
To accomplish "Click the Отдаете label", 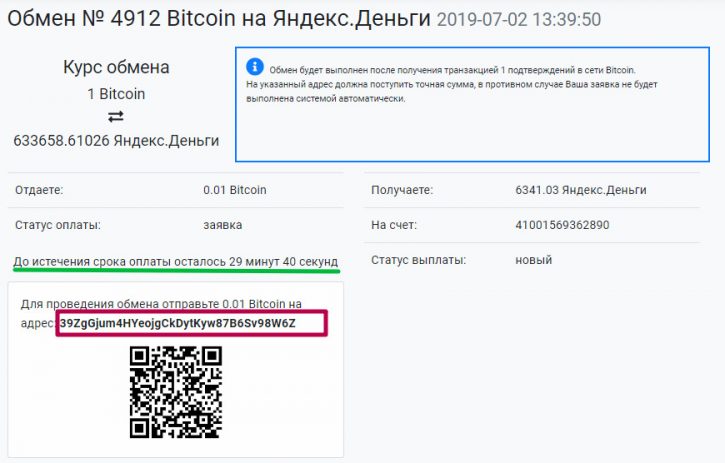I will pyautogui.click(x=39, y=190).
